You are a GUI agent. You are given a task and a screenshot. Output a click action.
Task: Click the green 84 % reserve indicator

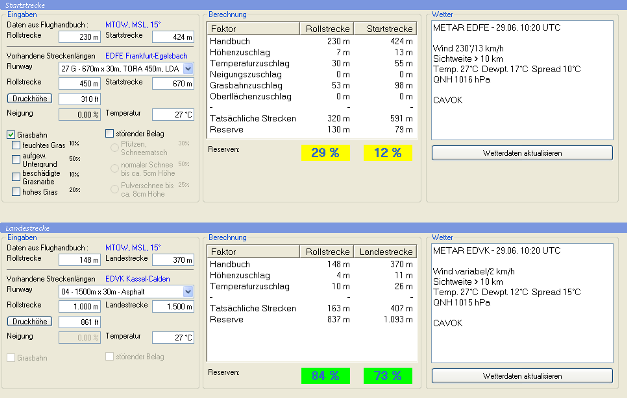tap(325, 376)
